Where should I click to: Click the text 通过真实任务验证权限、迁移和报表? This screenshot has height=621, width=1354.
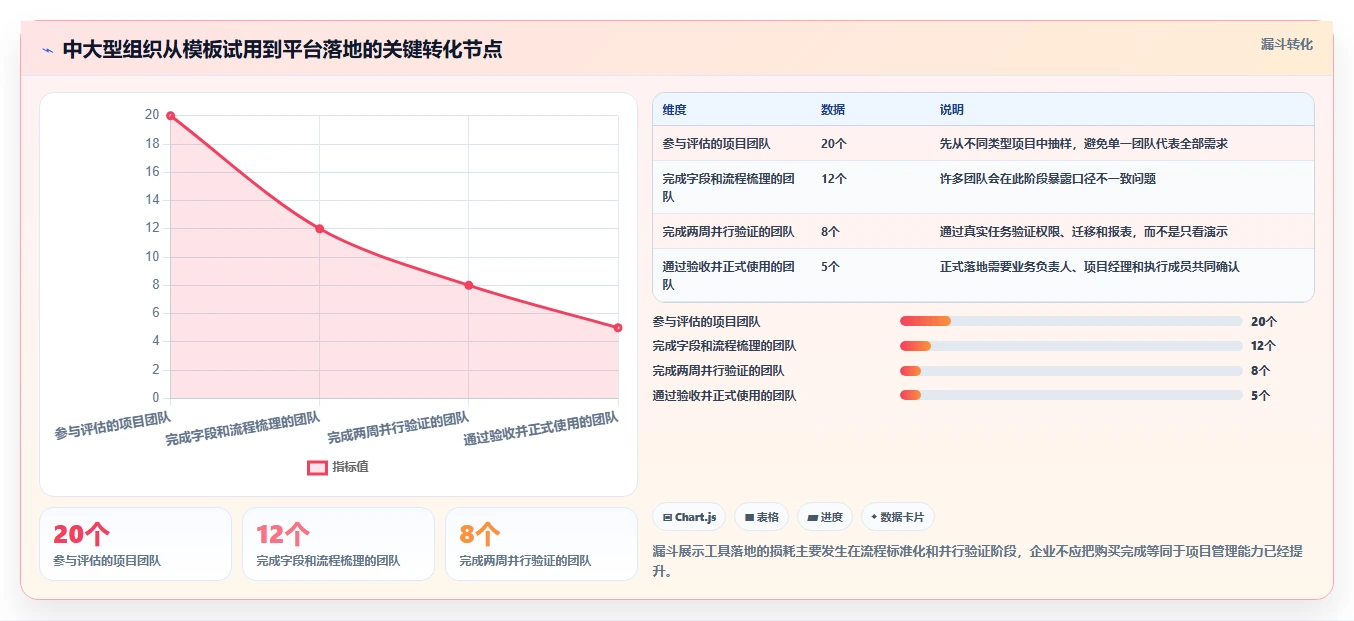pyautogui.click(x=1036, y=232)
